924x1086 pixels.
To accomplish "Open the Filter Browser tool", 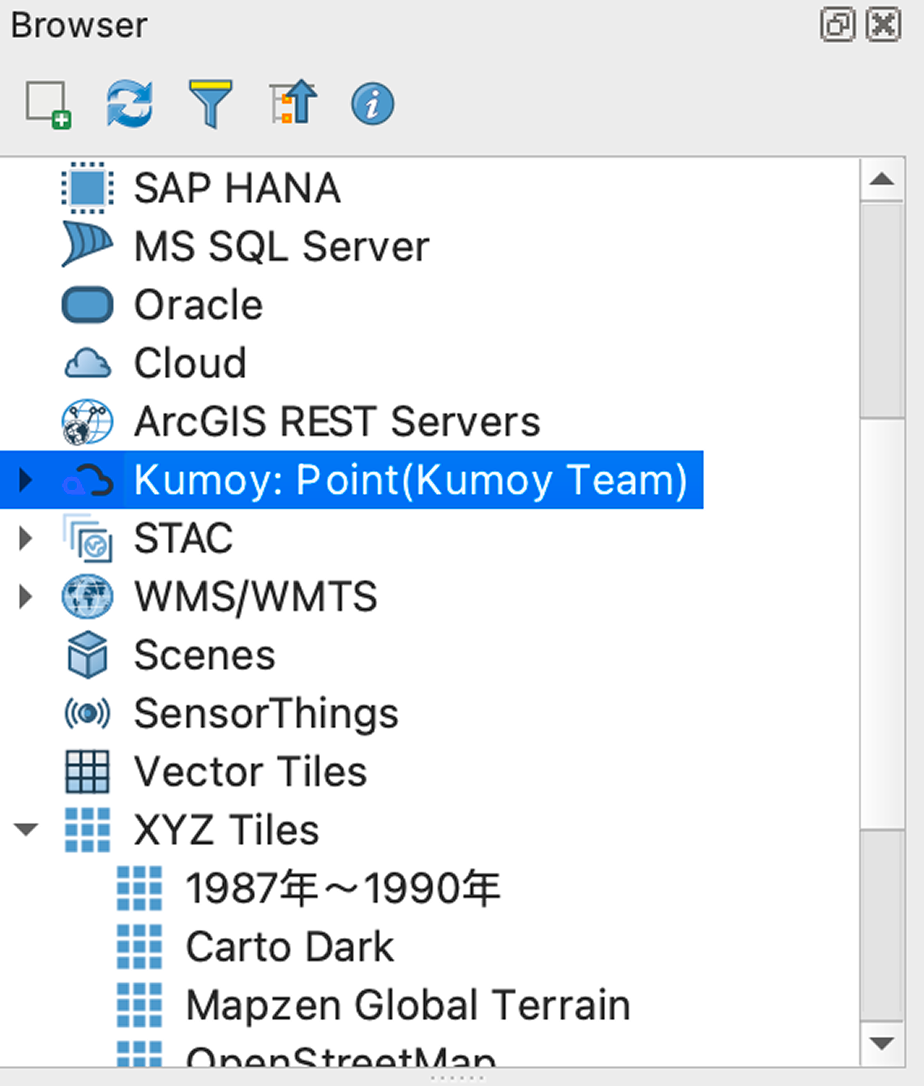I will [x=210, y=104].
